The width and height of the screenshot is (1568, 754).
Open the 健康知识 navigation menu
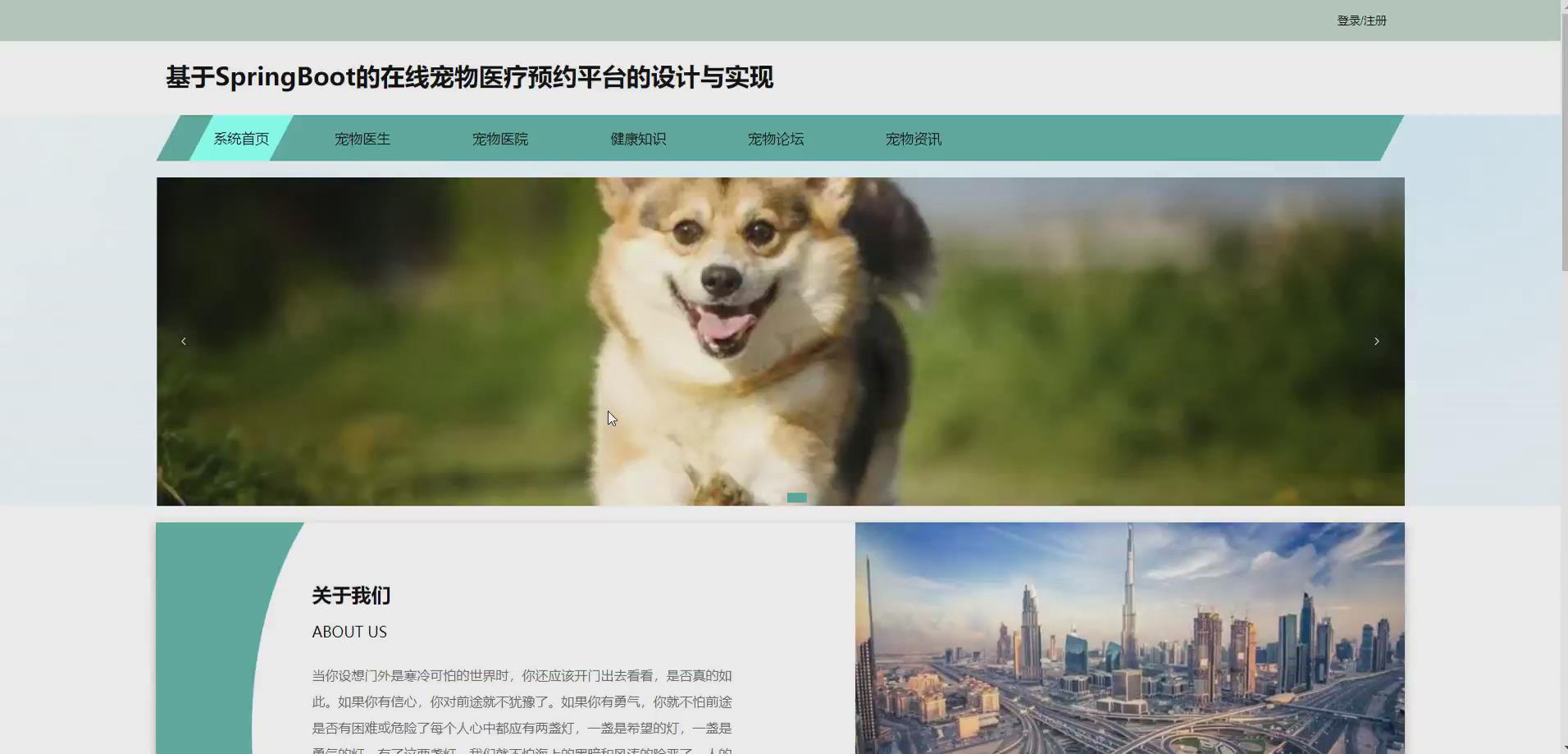pyautogui.click(x=637, y=139)
